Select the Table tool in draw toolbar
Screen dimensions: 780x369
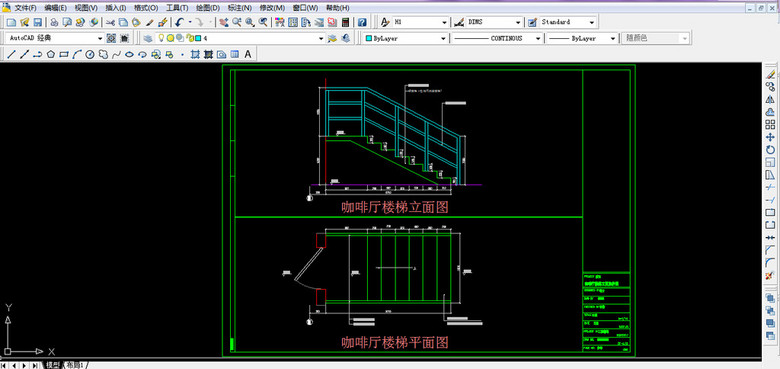(234, 54)
